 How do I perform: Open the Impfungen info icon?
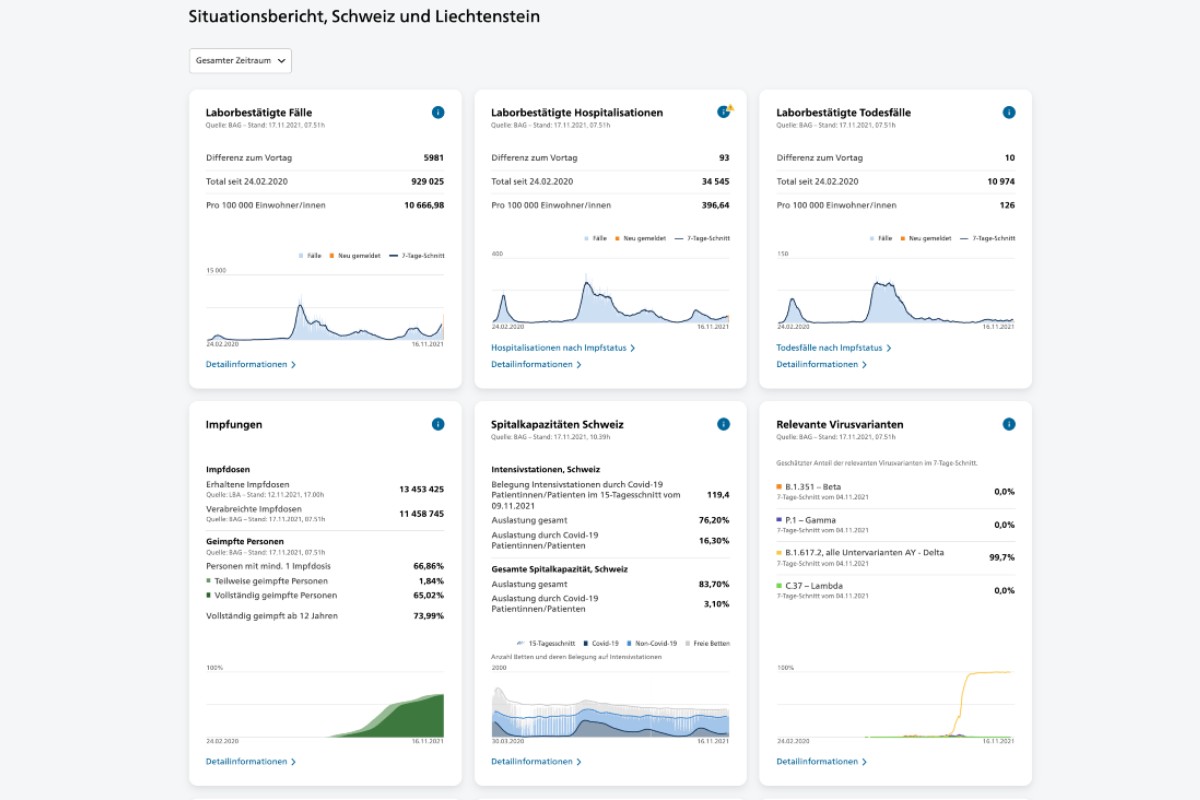click(x=438, y=424)
